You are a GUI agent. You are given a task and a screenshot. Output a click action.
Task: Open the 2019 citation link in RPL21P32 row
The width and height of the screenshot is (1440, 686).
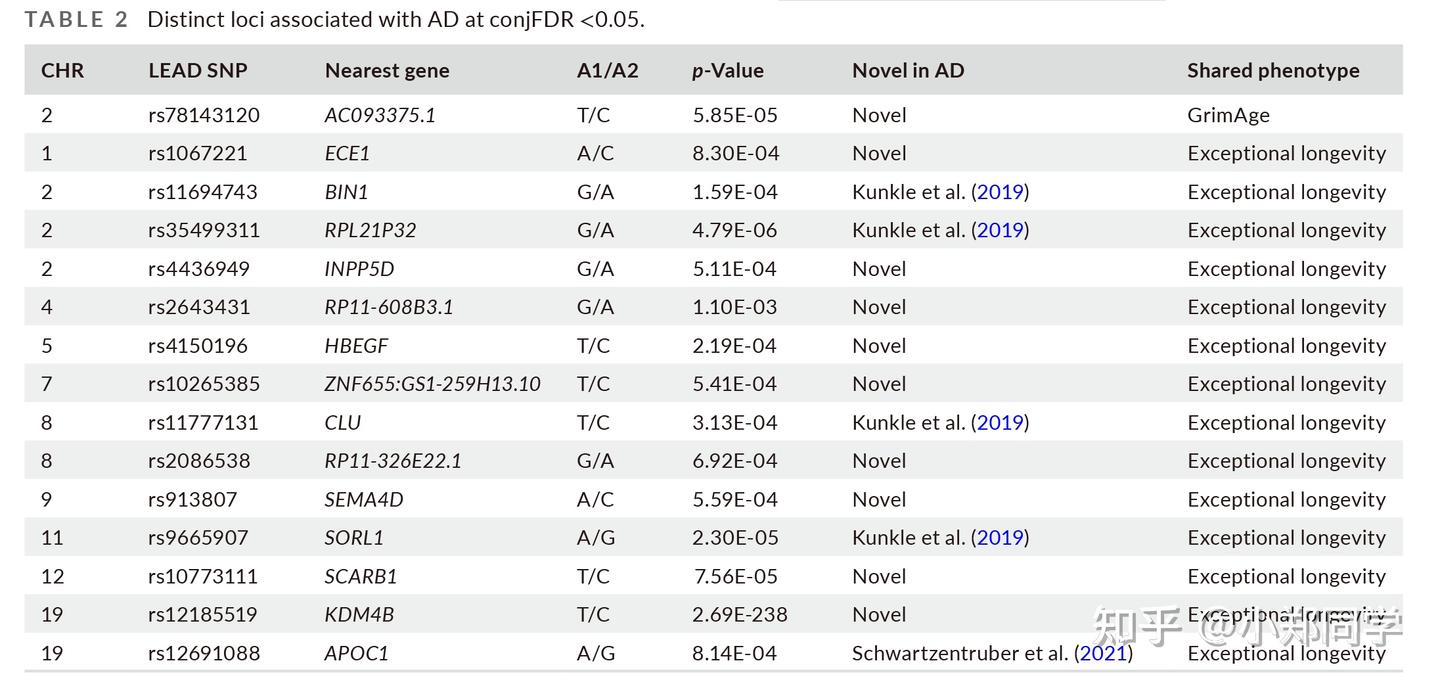[x=1000, y=230]
